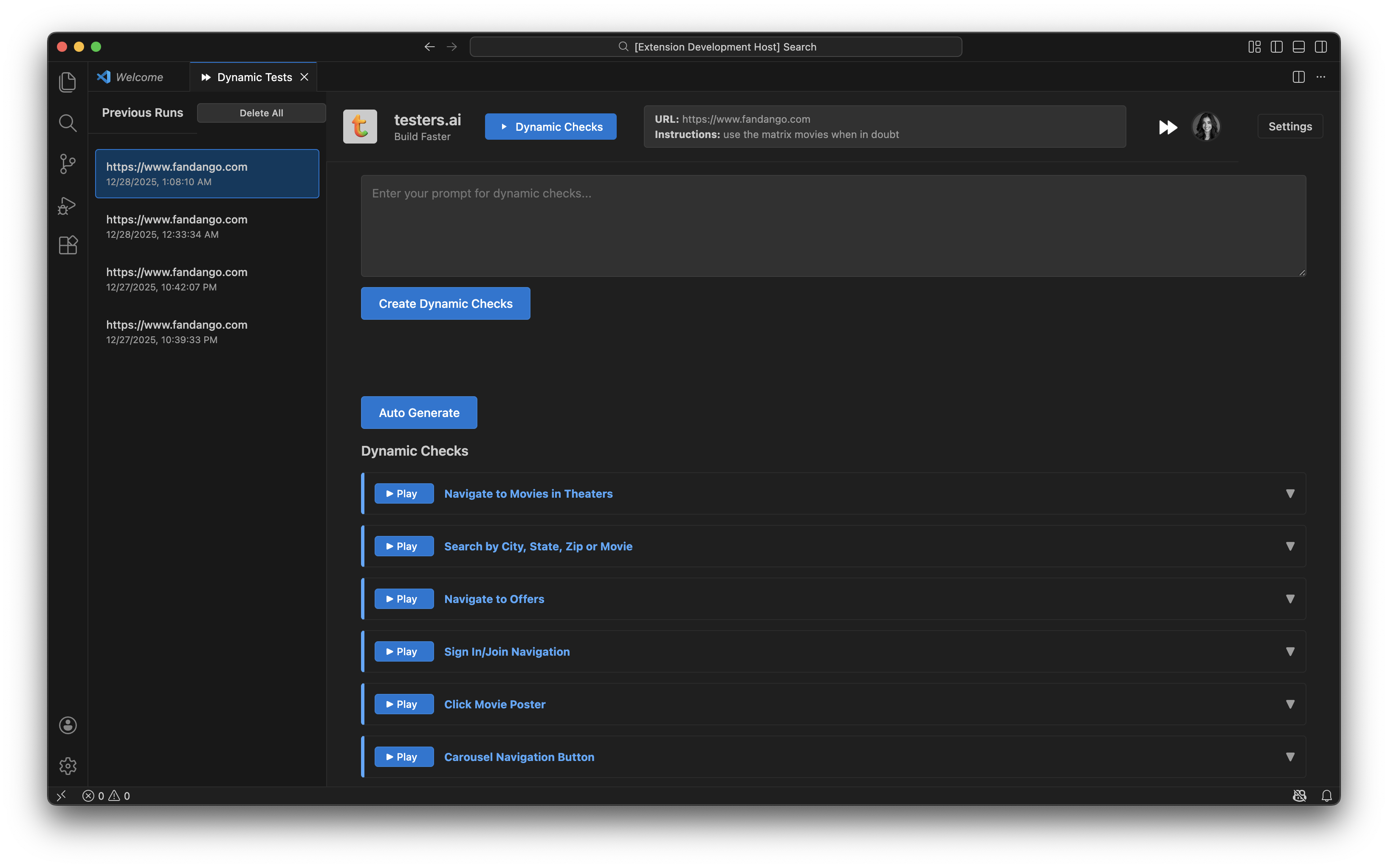Toggle the secondary side bar layout icon
This screenshot has width=1388, height=868.
[1320, 47]
